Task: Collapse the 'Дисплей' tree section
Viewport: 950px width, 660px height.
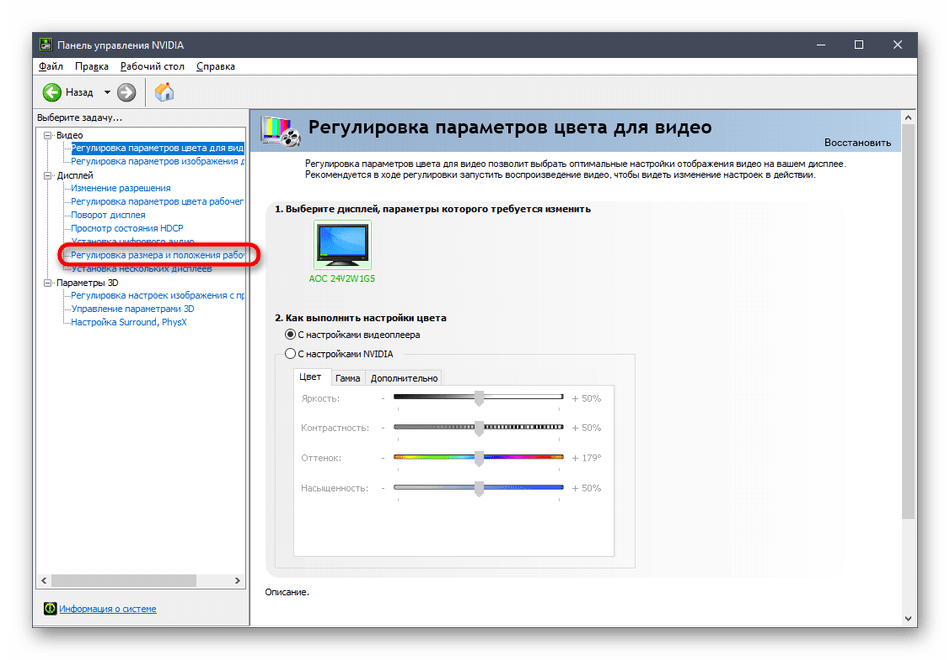Action: pyautogui.click(x=47, y=175)
